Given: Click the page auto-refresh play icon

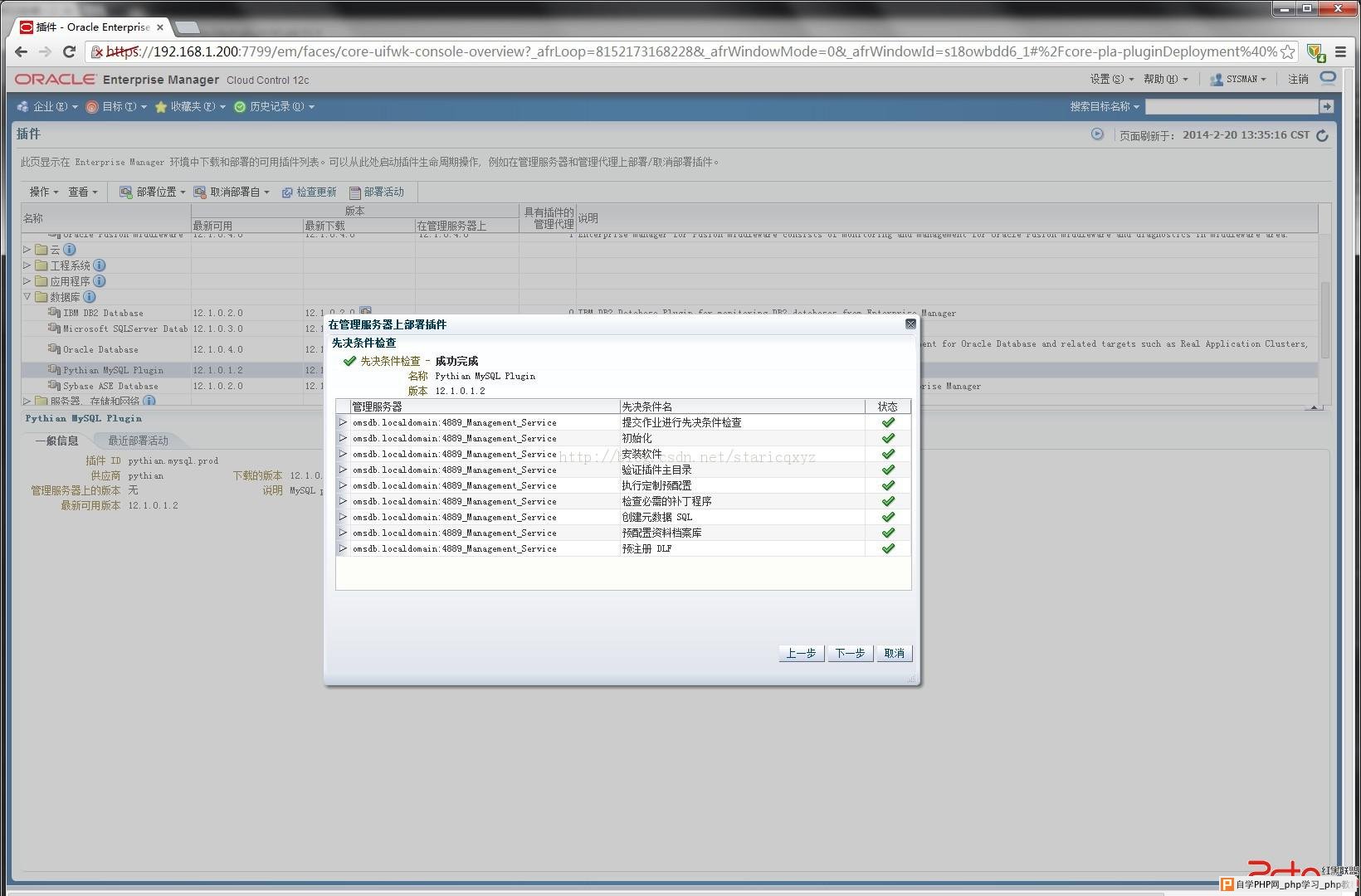Looking at the screenshot, I should click(1097, 134).
